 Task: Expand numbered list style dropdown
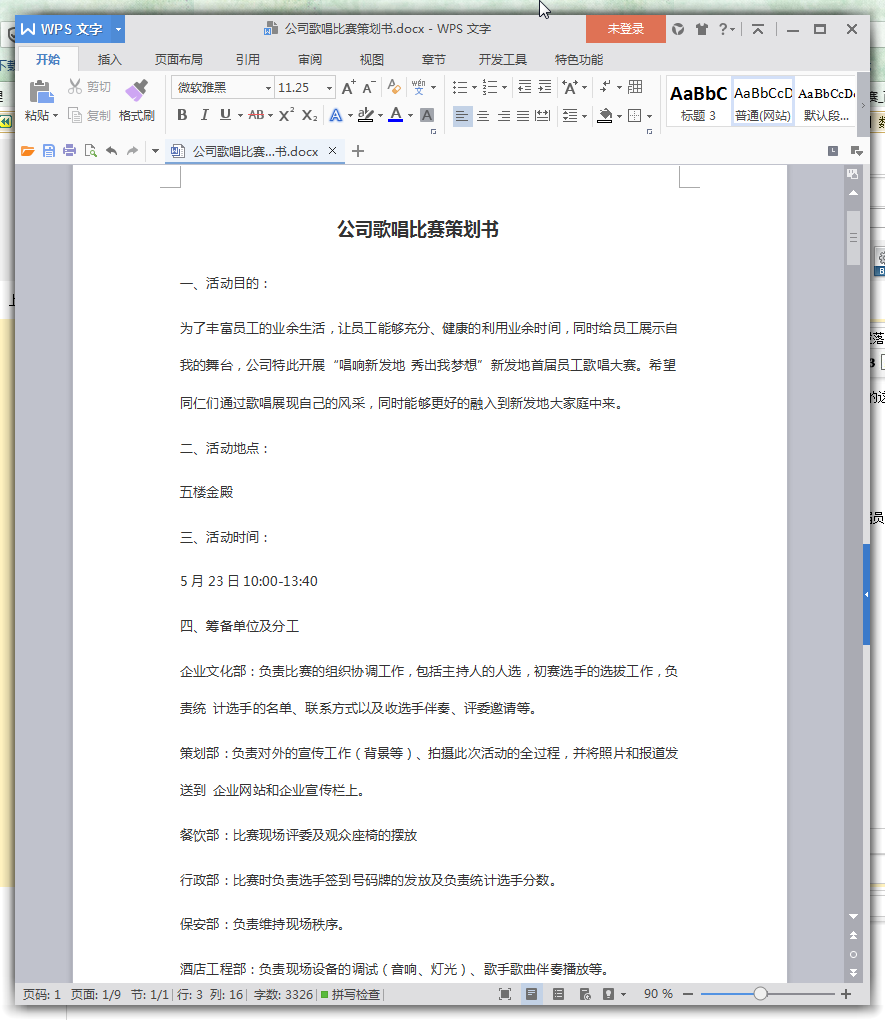point(504,87)
